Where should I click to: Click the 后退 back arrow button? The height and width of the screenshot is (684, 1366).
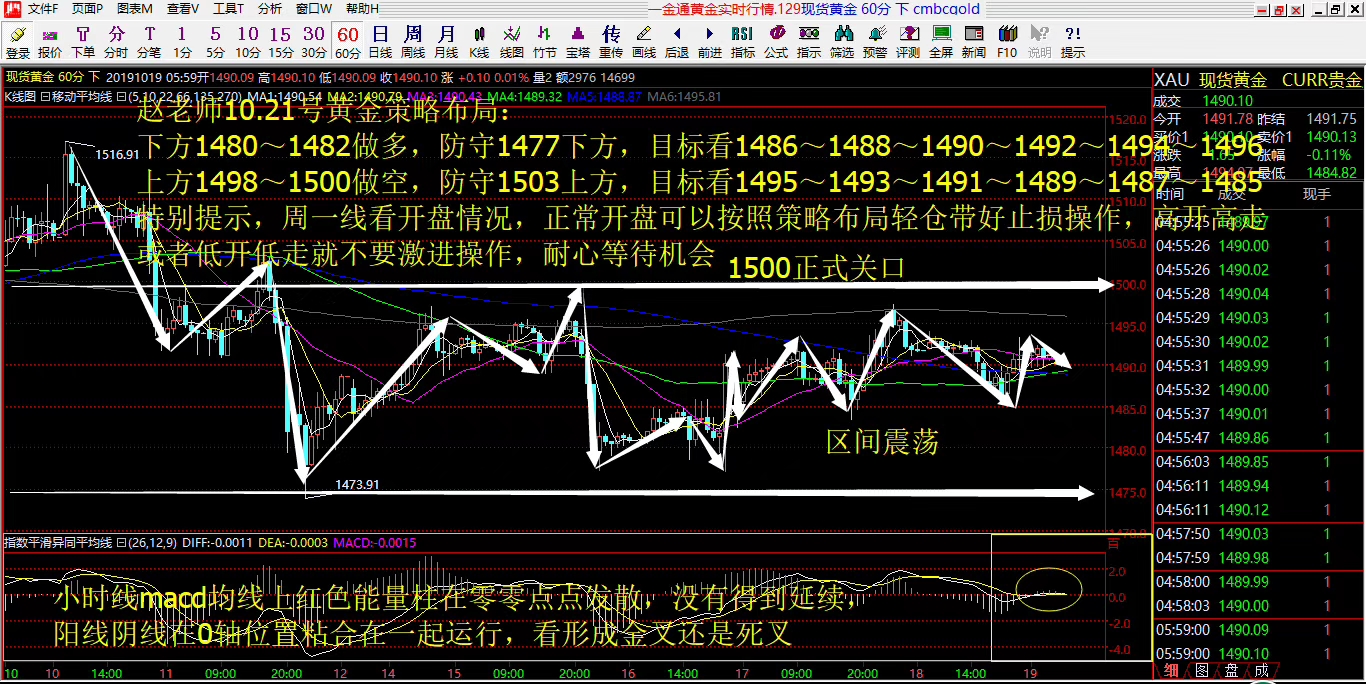(x=677, y=42)
